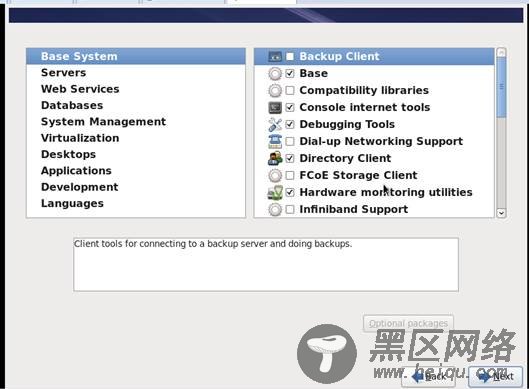The image size is (529, 389).
Task: Click the Dial-up Networking Support label
Action: pyautogui.click(x=381, y=141)
